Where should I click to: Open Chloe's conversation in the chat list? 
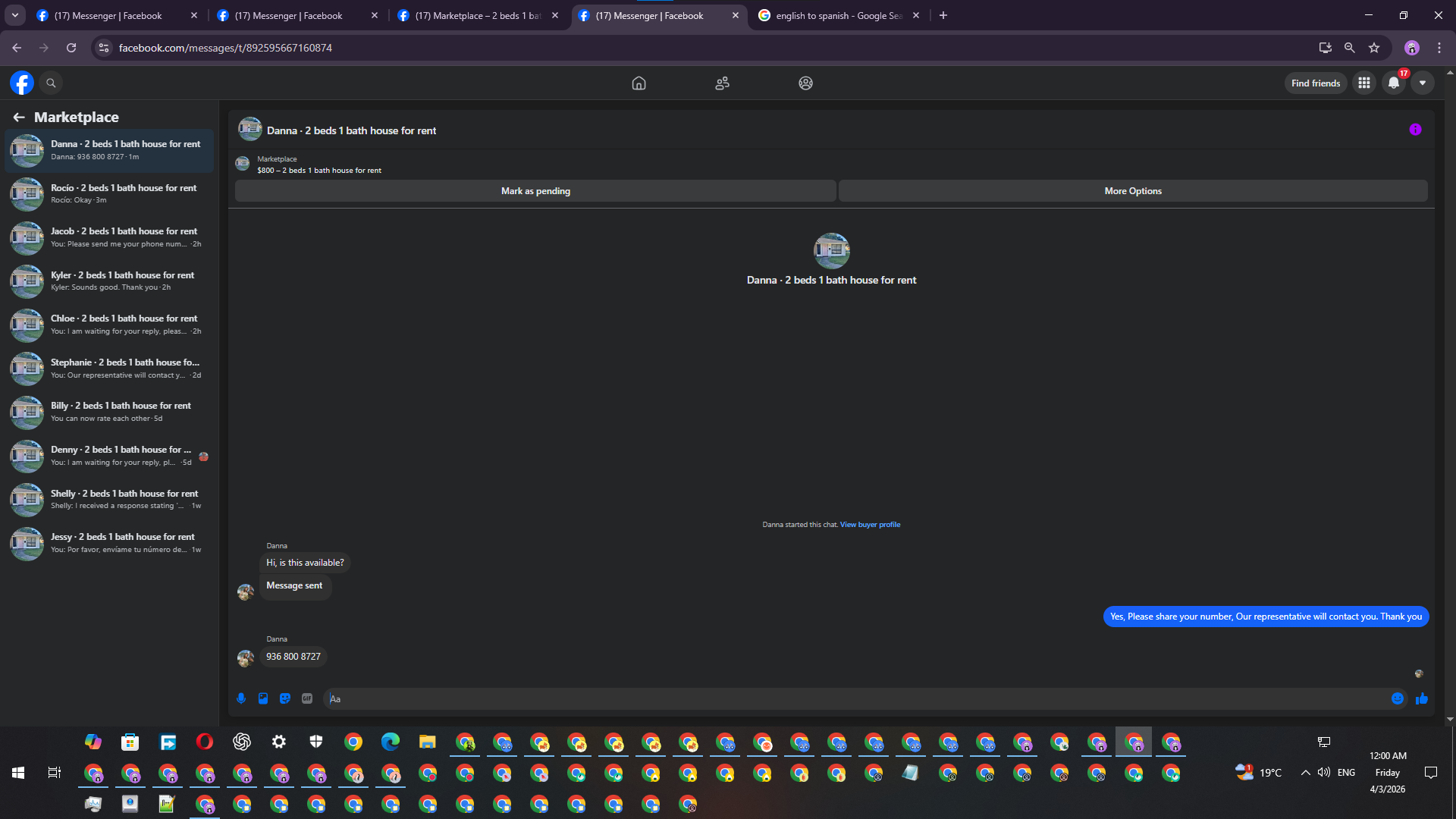[x=109, y=325]
